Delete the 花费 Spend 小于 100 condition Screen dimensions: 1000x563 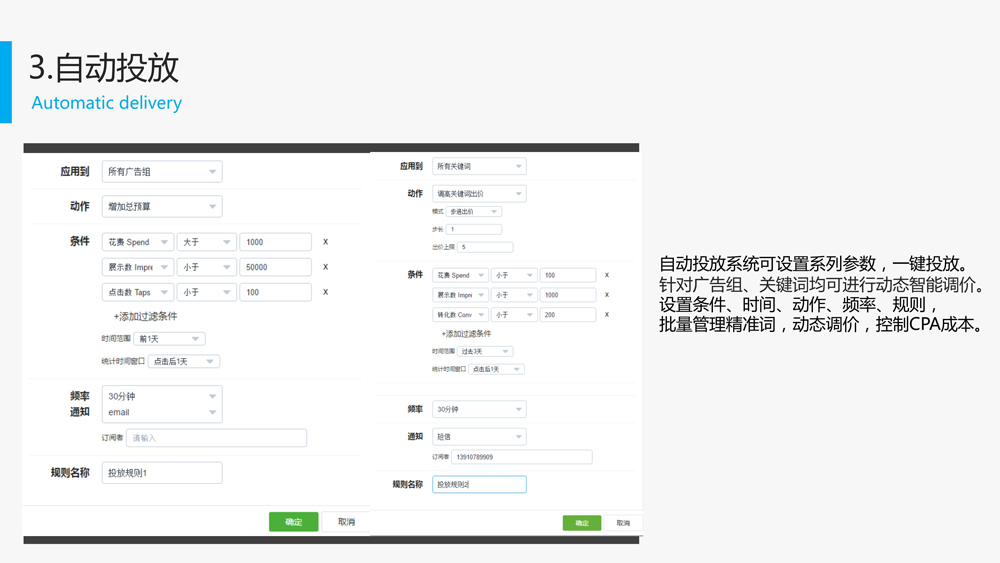[x=607, y=275]
